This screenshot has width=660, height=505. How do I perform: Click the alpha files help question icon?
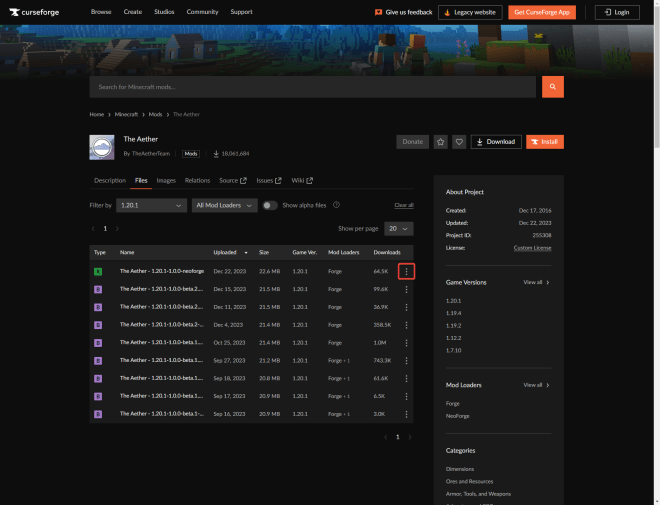click(x=336, y=205)
